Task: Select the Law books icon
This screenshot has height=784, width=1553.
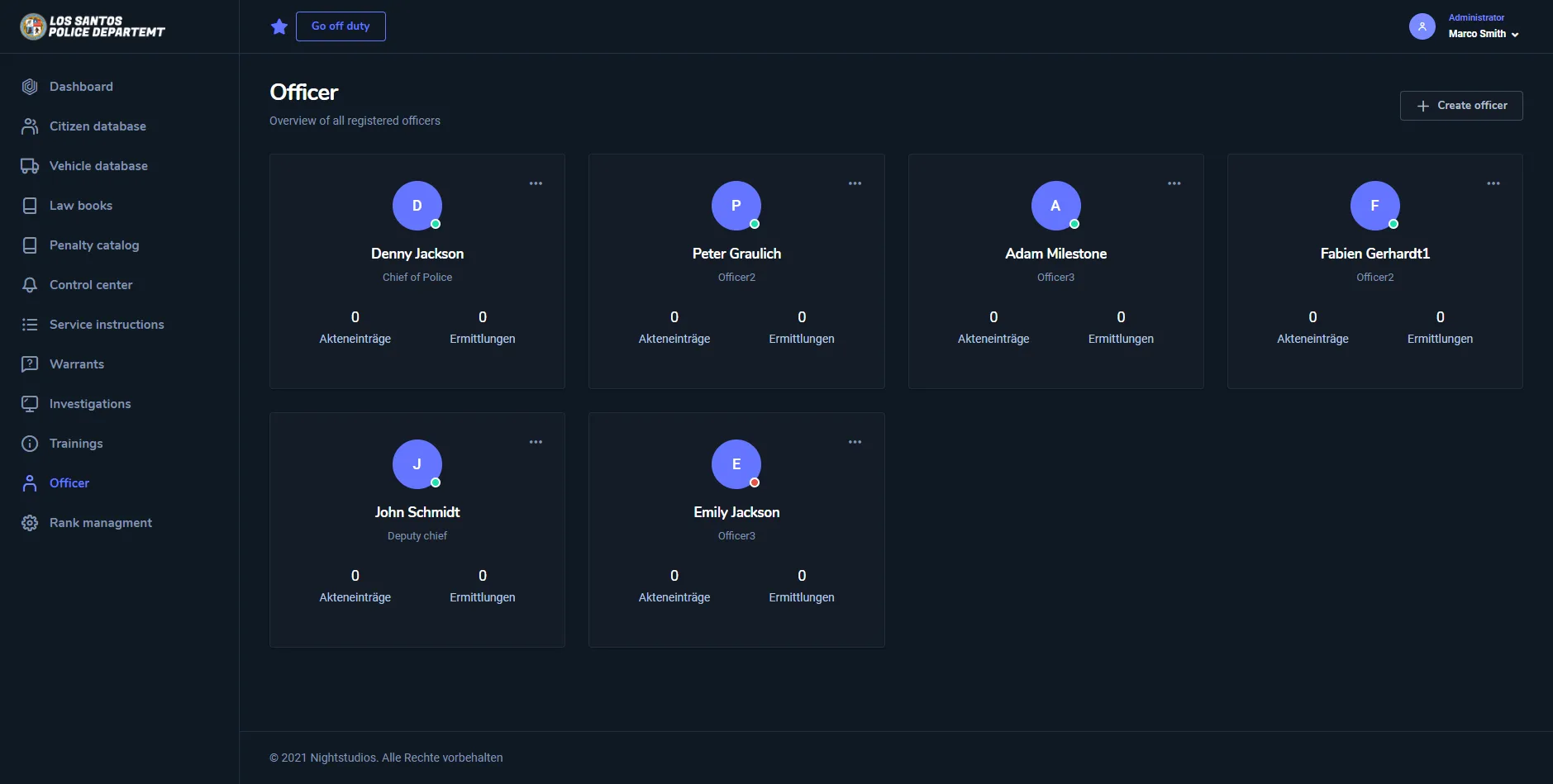Action: pos(30,206)
